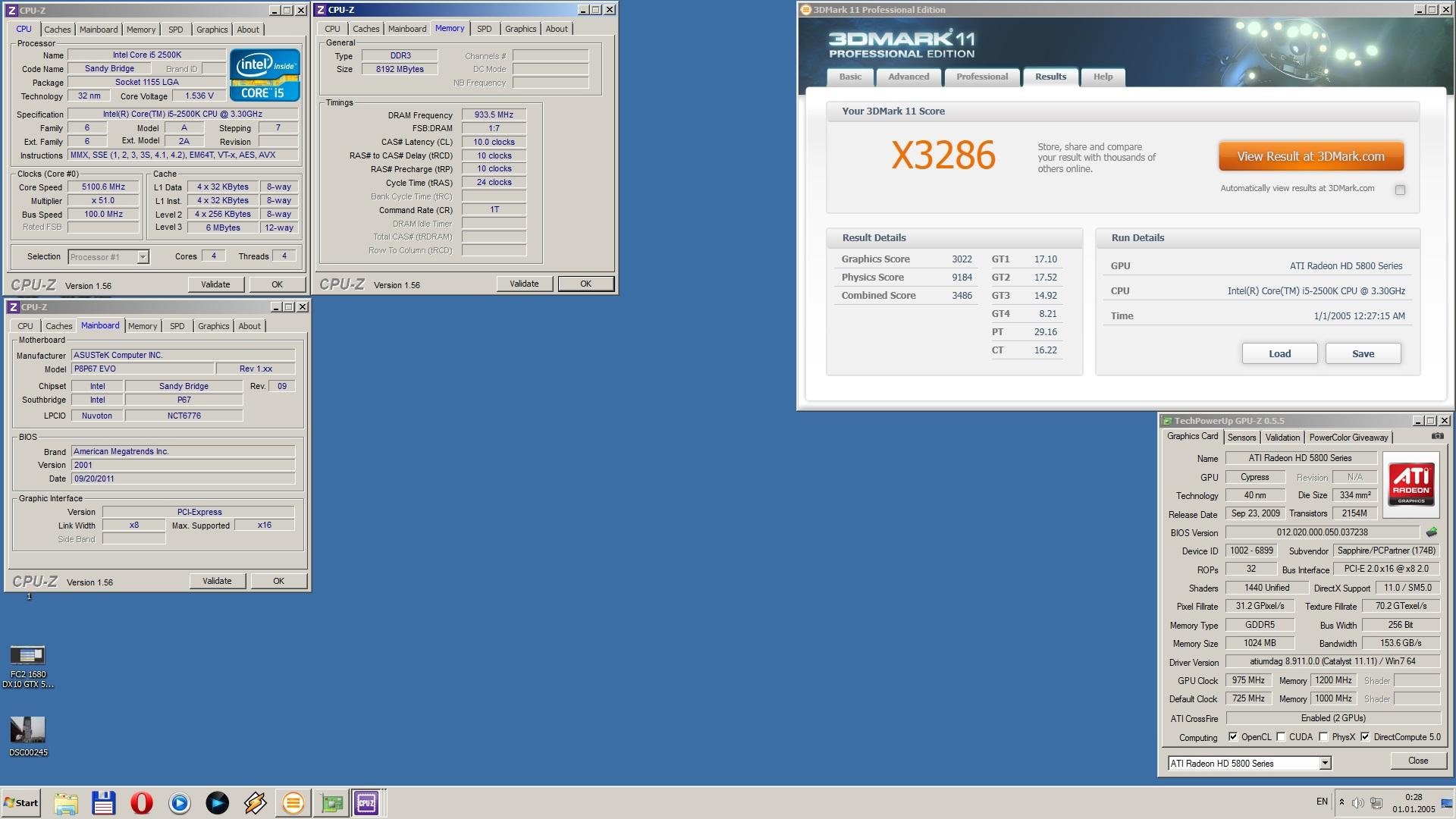The height and width of the screenshot is (819, 1456).
Task: Click the P8P67 EVO motherboard model field
Action: coord(142,369)
